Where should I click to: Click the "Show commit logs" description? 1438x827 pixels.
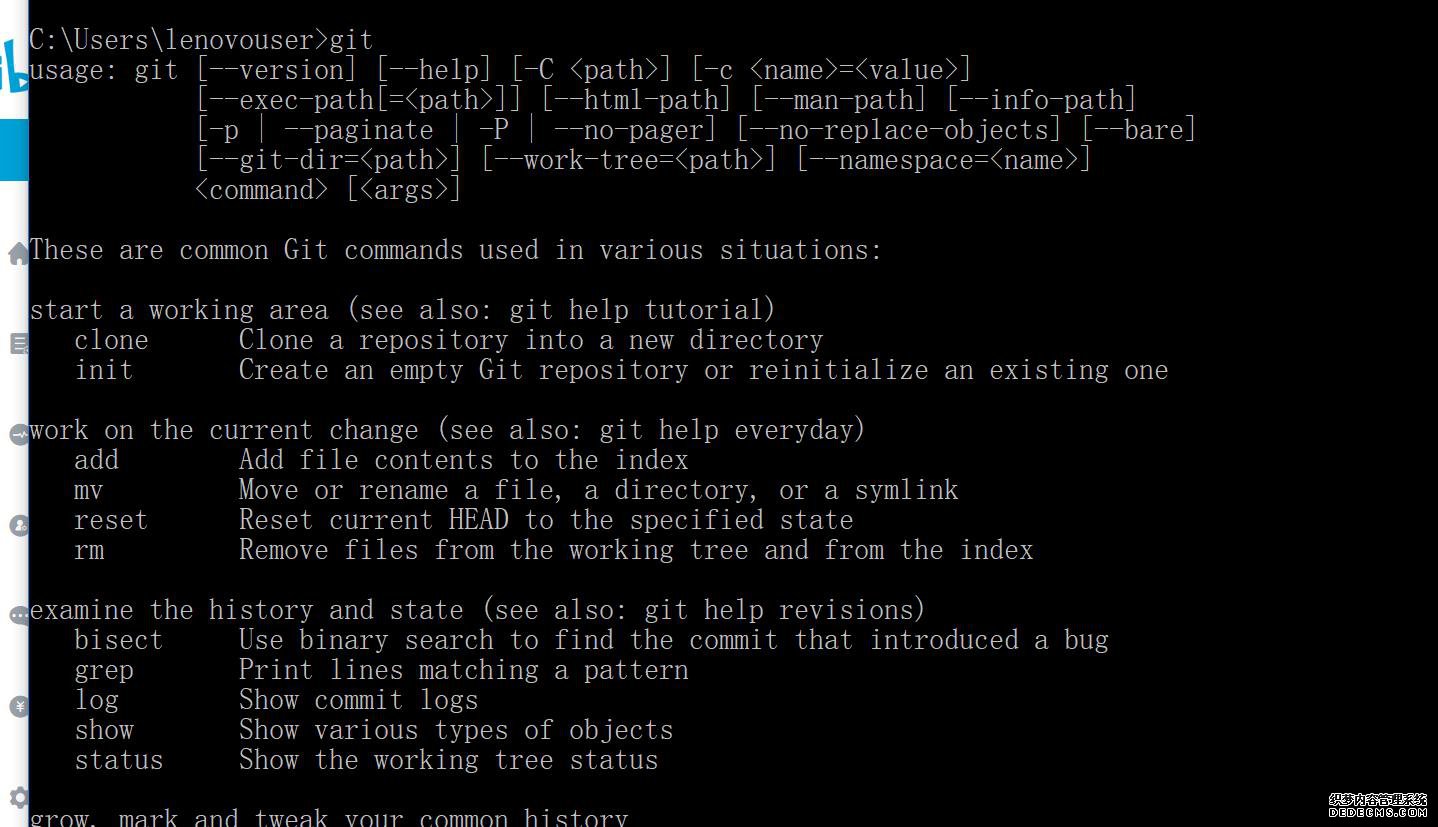pos(358,700)
